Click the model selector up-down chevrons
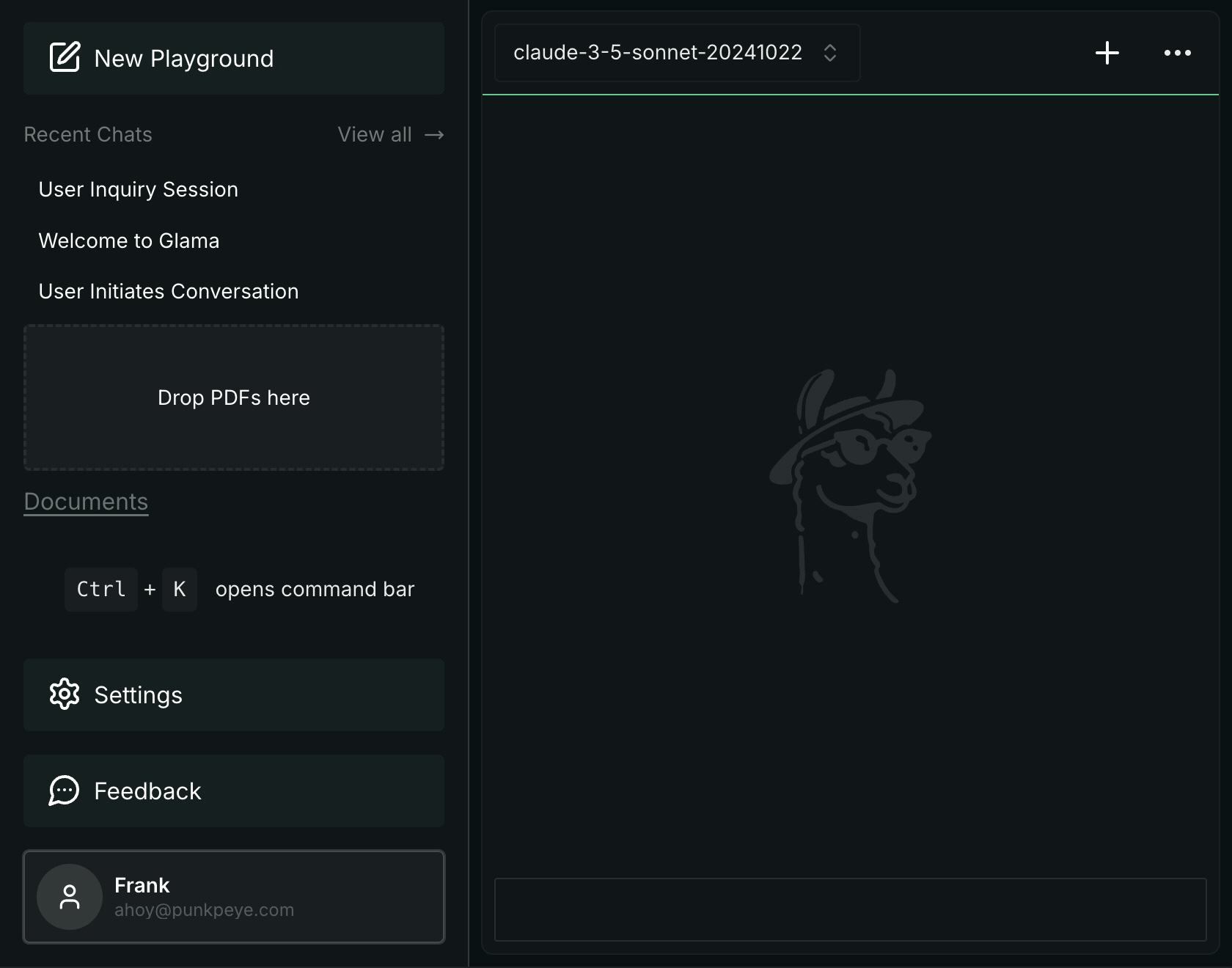The height and width of the screenshot is (968, 1232). pos(830,53)
